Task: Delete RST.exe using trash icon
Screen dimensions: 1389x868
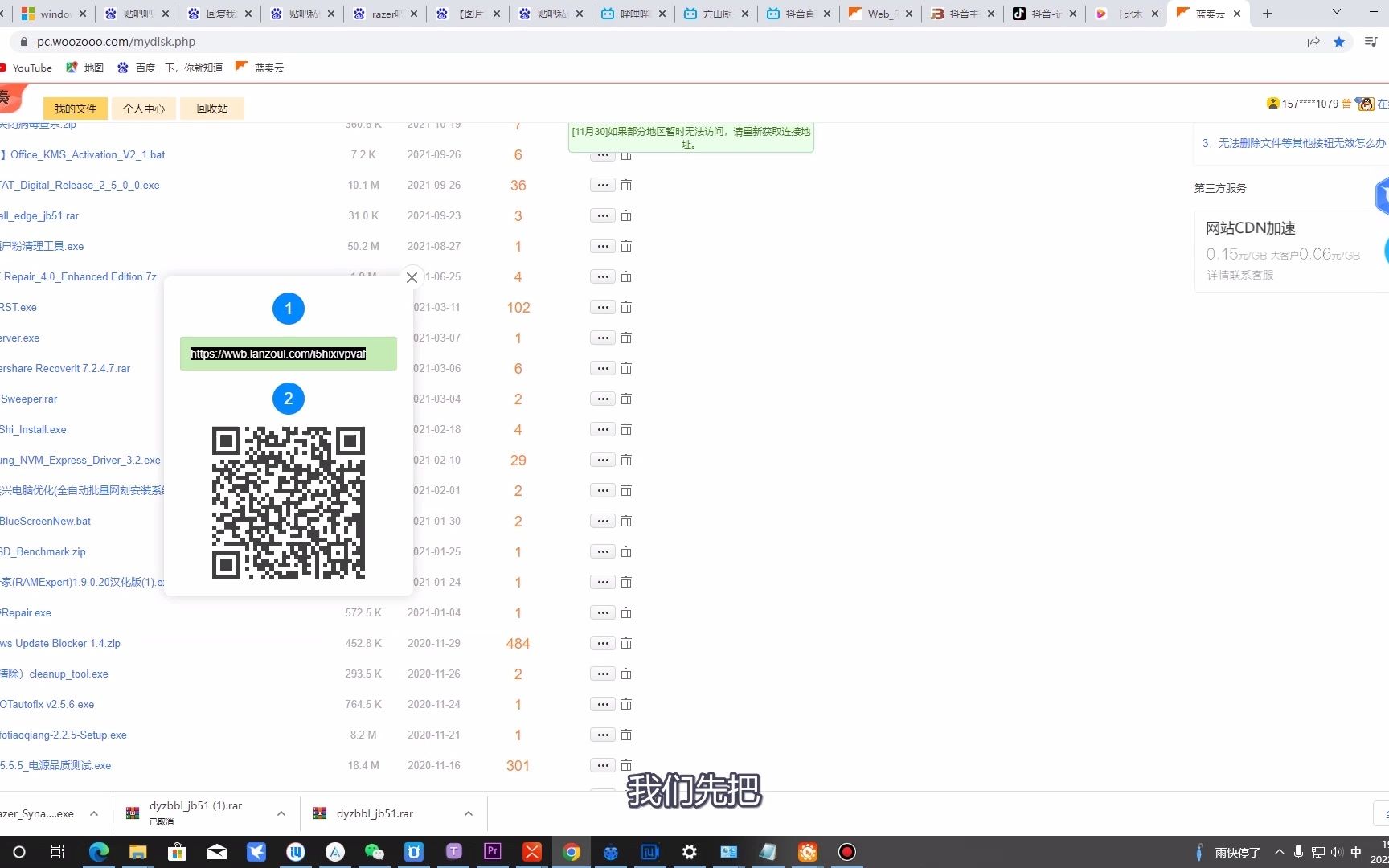Action: [626, 308]
